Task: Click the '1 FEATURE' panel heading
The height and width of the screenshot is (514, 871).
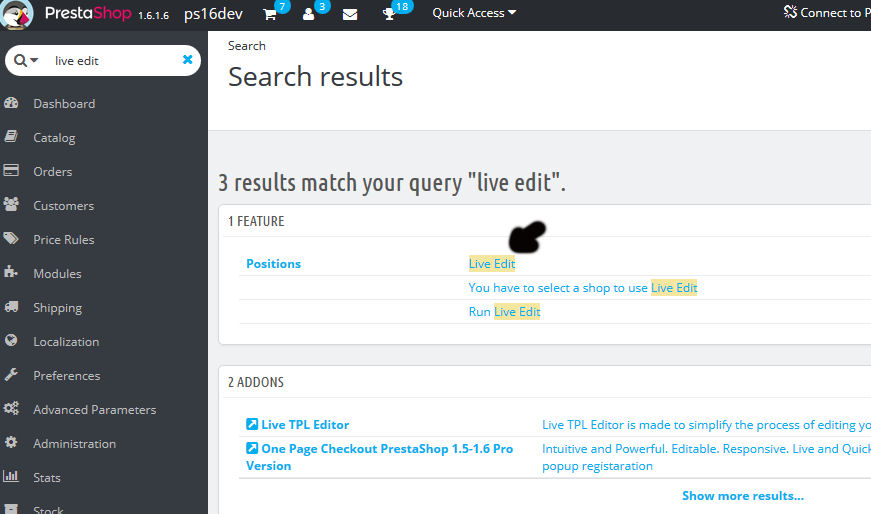Action: point(256,221)
